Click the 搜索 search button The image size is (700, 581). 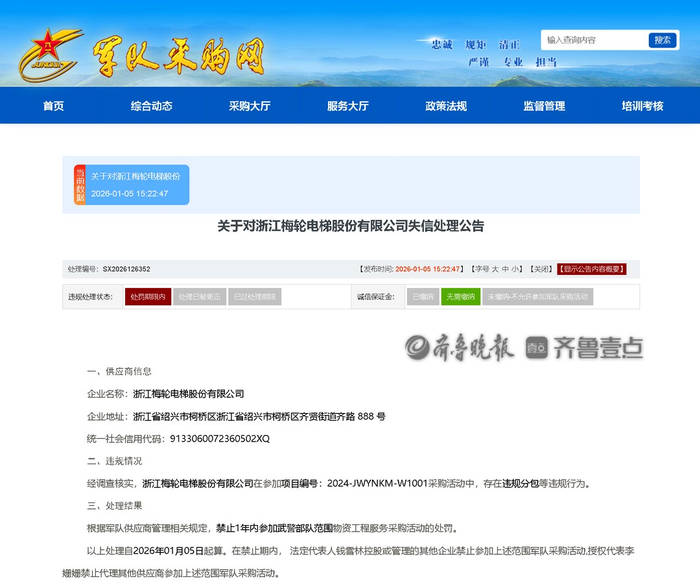[662, 40]
